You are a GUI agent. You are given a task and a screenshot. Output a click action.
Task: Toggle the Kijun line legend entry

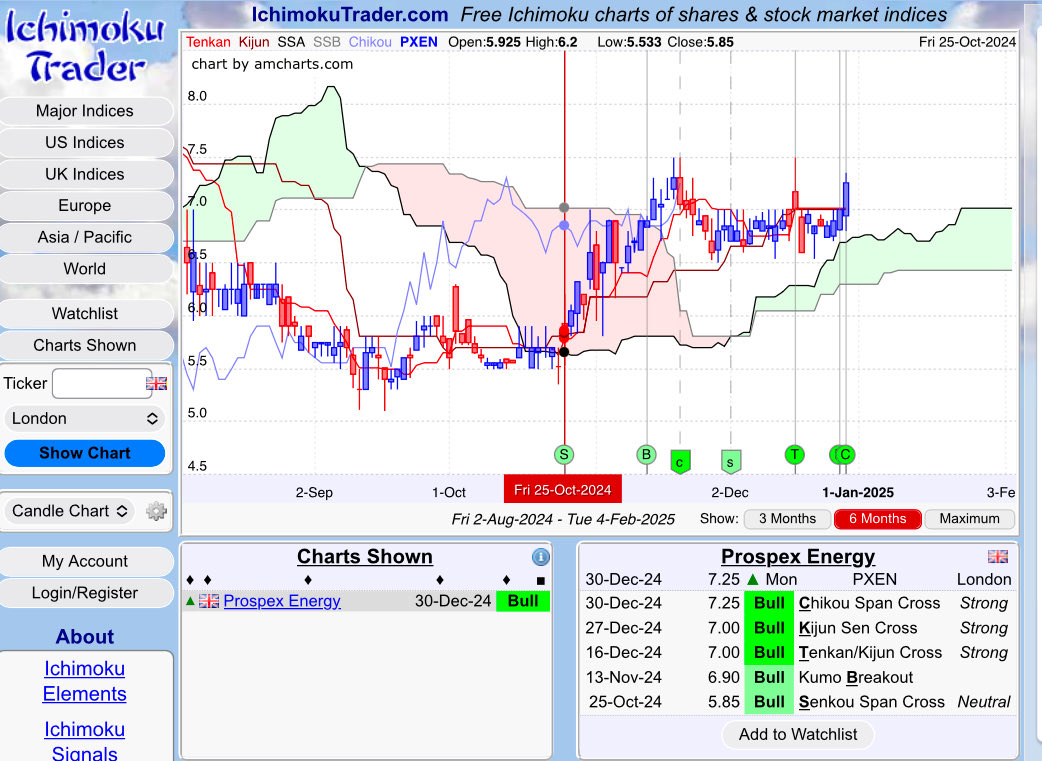[254, 42]
